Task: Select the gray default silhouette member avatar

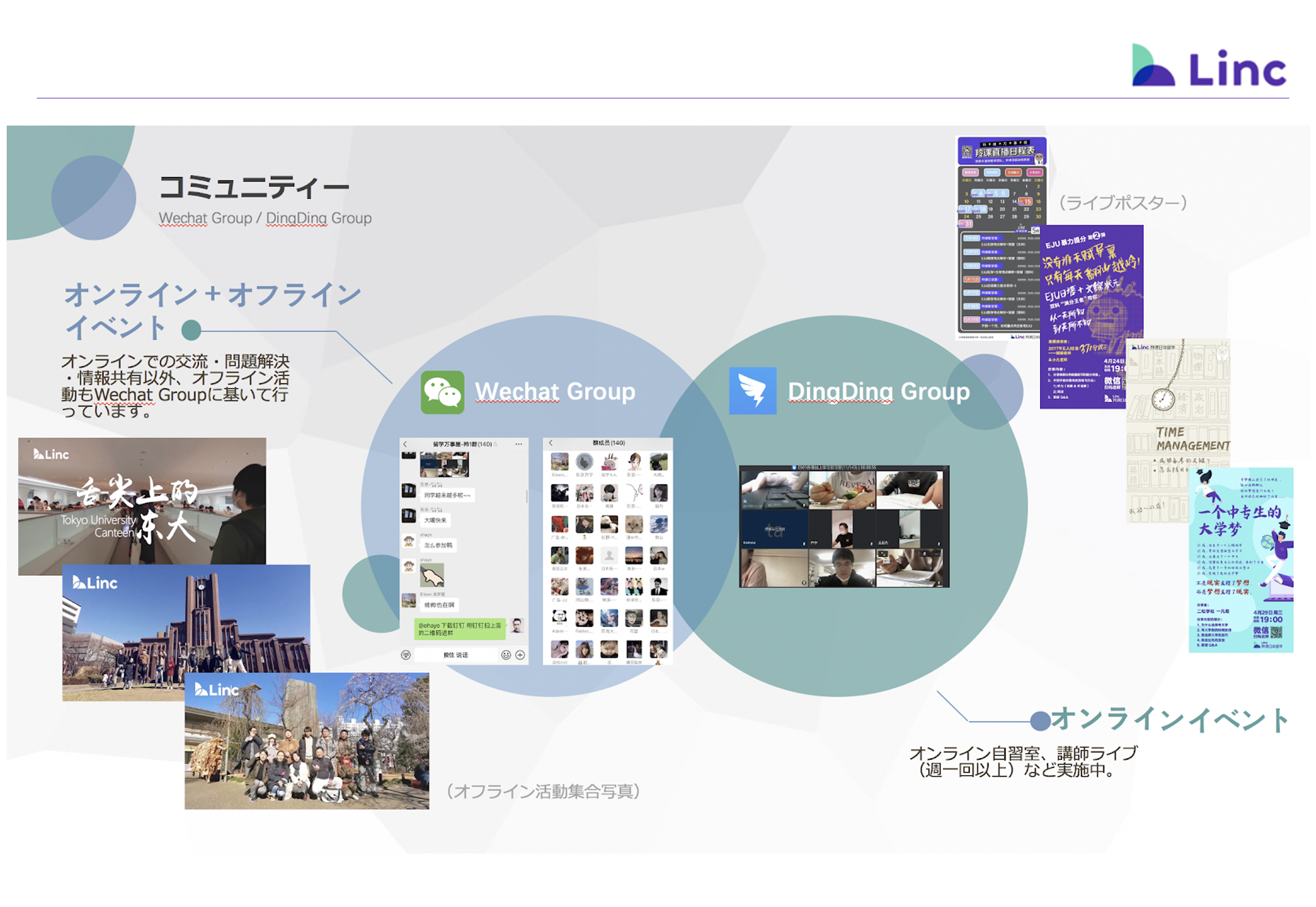Action: point(609,556)
